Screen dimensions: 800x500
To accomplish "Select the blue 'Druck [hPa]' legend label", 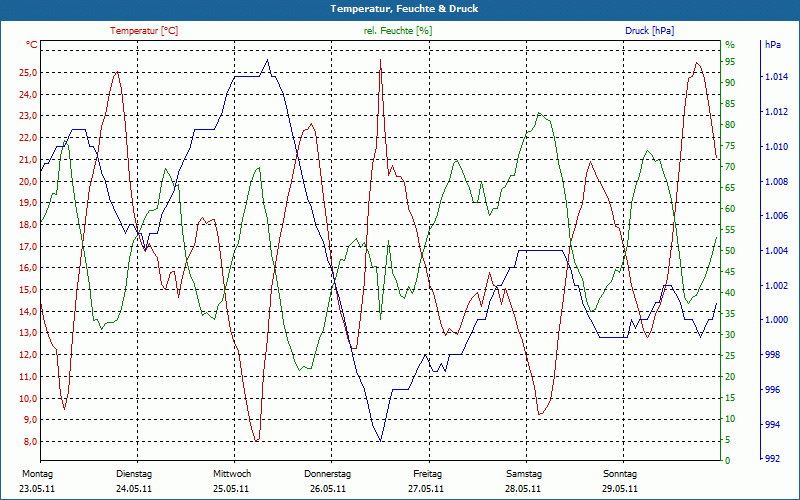I will pos(649,31).
